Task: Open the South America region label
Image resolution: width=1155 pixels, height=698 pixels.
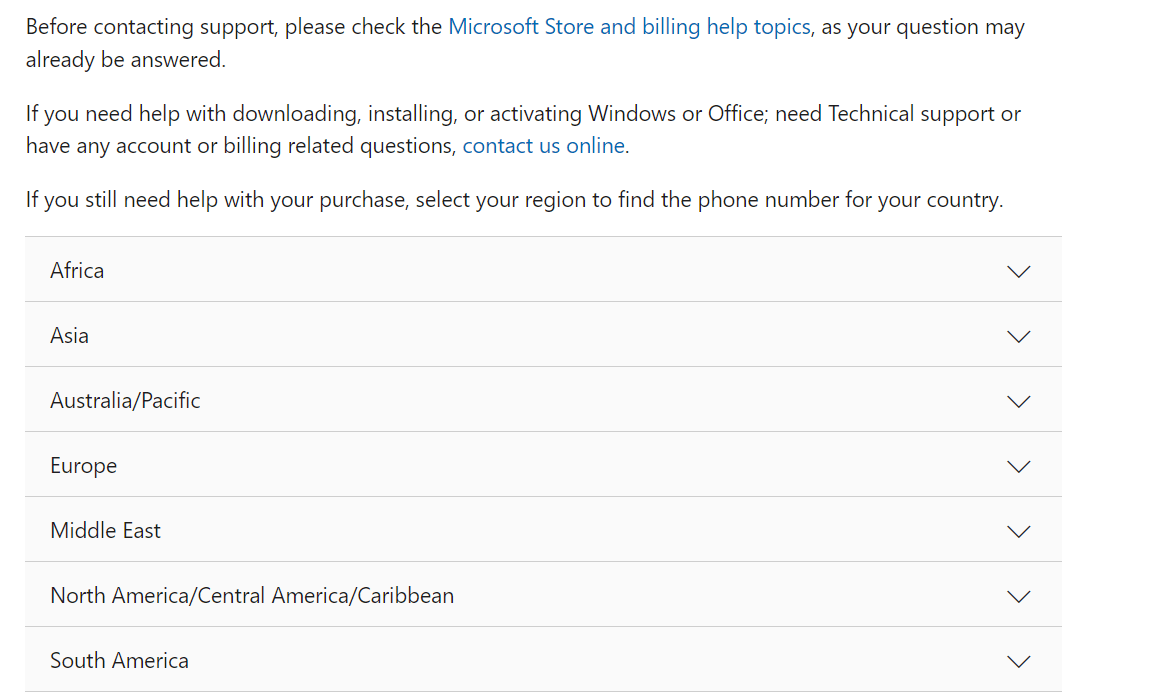Action: [119, 660]
